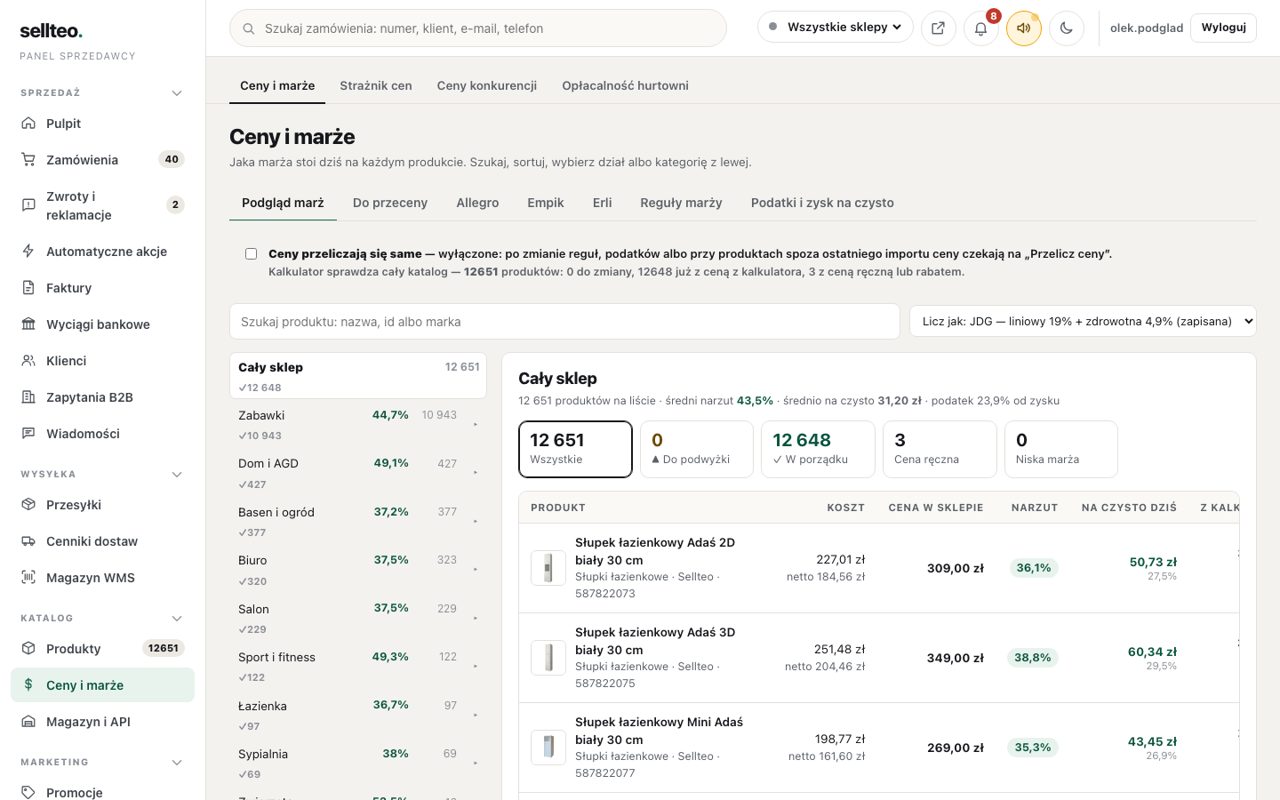This screenshot has width=1280, height=800.
Task: Open "Licz jak: JDG" tax dropdown
Action: point(1083,321)
